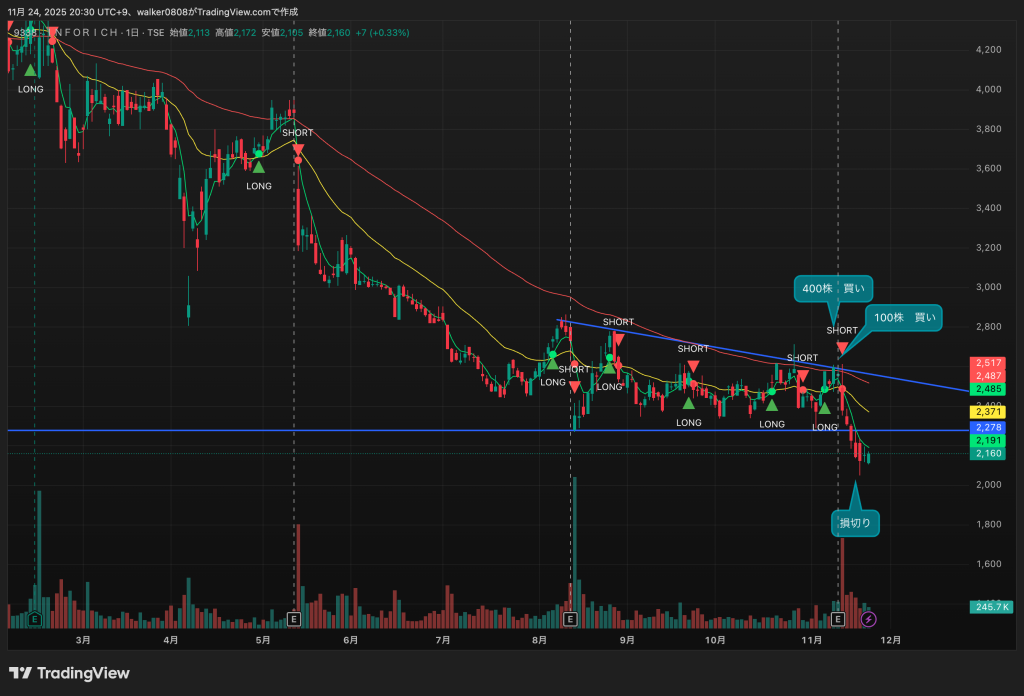Click the purple lightning bolt icon on time axis

click(x=867, y=620)
